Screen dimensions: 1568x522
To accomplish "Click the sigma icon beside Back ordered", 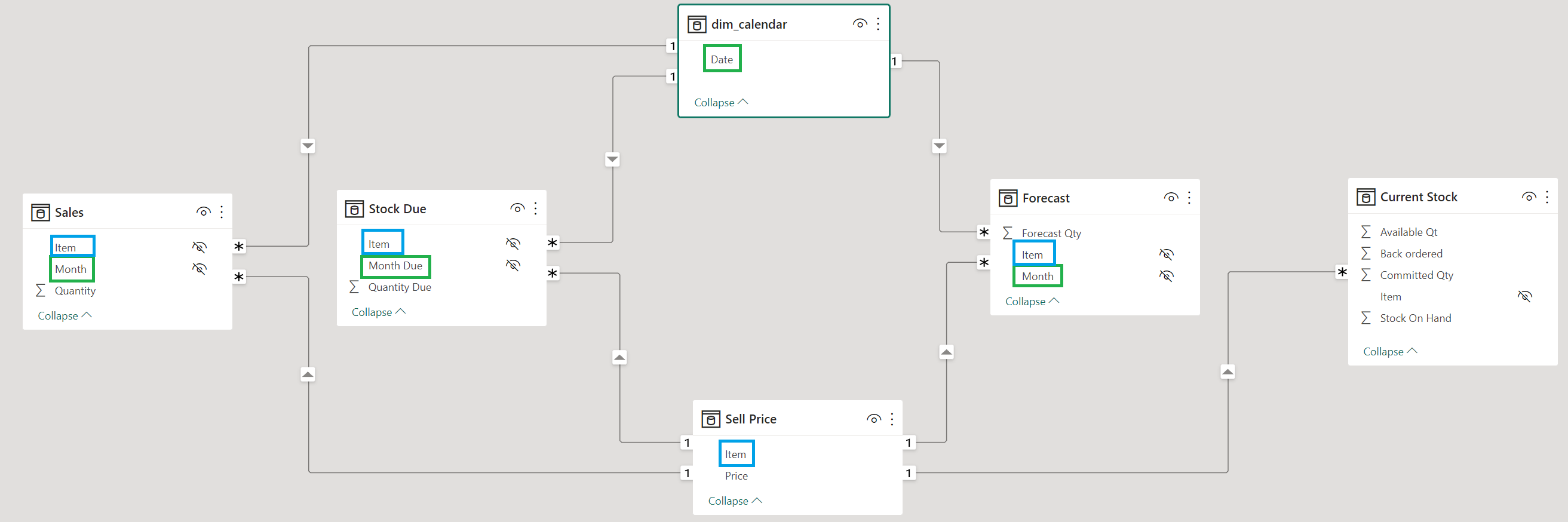I will tap(1366, 253).
